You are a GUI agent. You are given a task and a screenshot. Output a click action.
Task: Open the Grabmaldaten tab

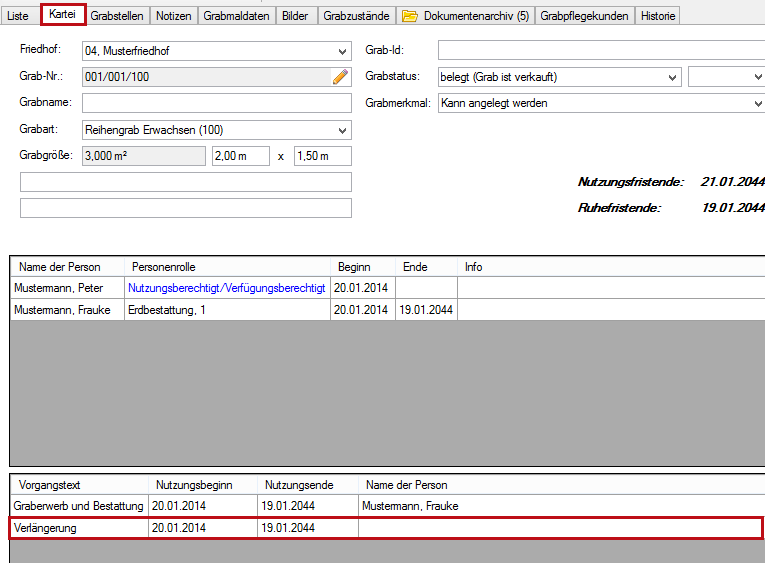click(236, 16)
